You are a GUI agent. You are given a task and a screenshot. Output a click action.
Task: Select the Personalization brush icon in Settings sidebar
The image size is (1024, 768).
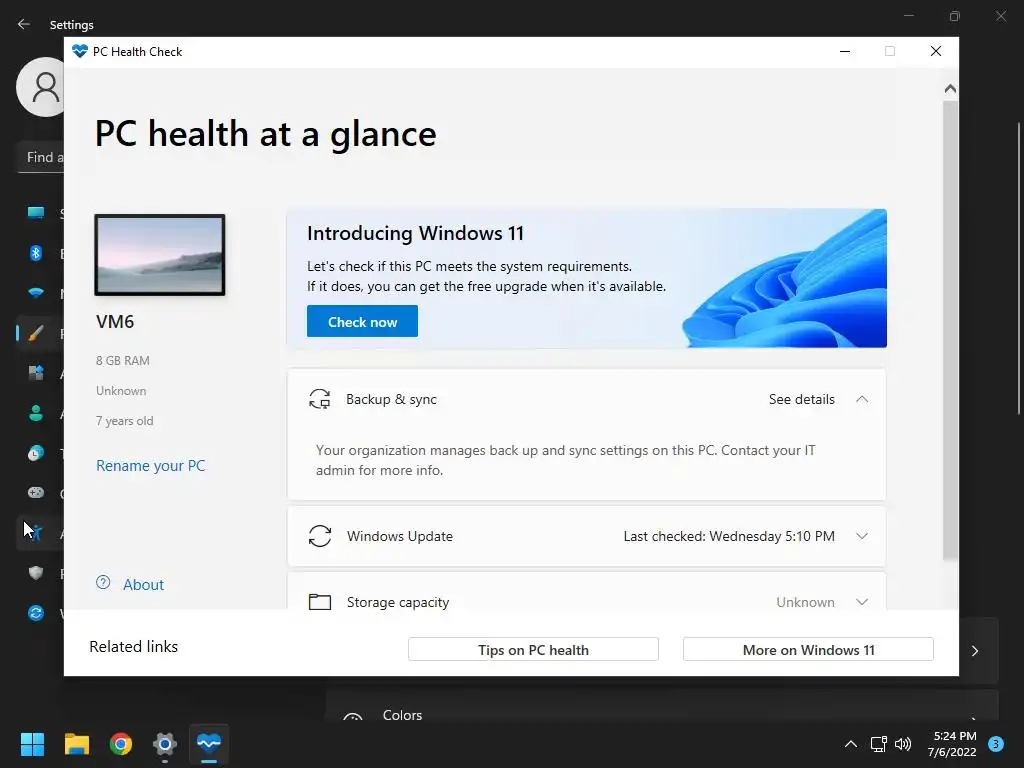(x=36, y=333)
